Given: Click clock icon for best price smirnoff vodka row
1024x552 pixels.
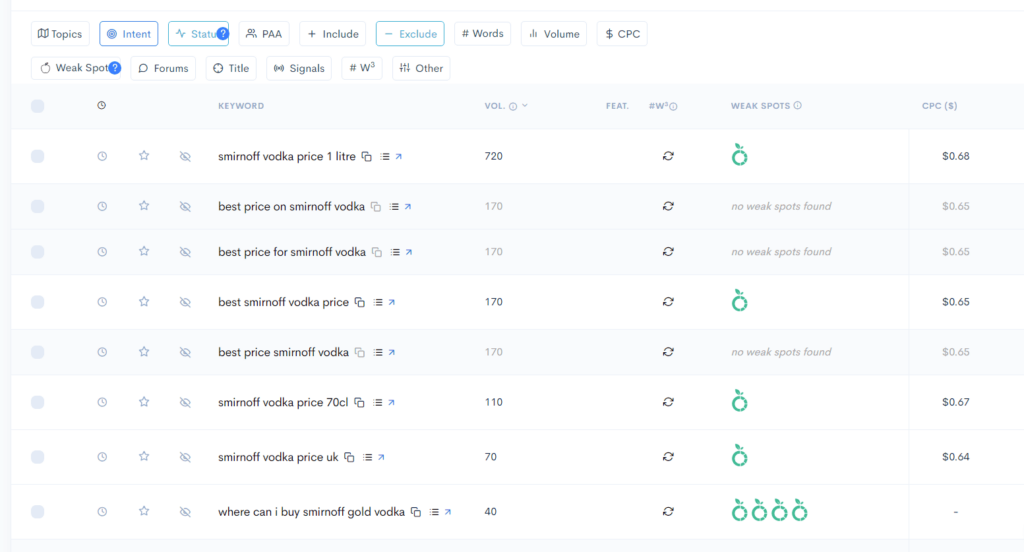Looking at the screenshot, I should pyautogui.click(x=103, y=352).
